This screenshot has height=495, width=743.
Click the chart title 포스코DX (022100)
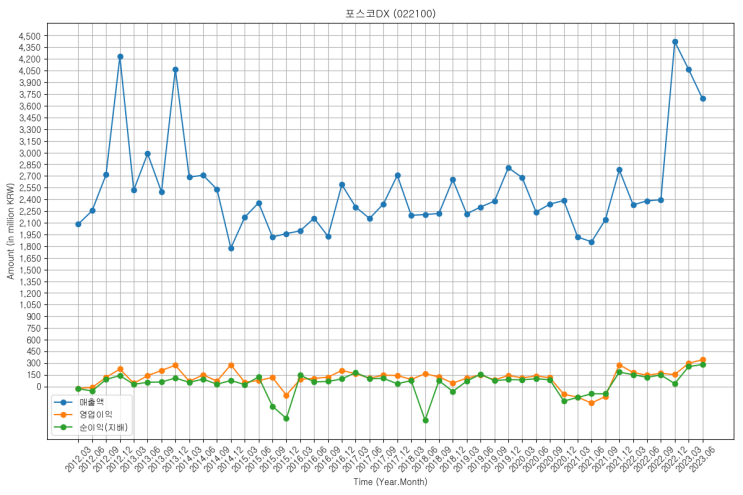pos(390,14)
